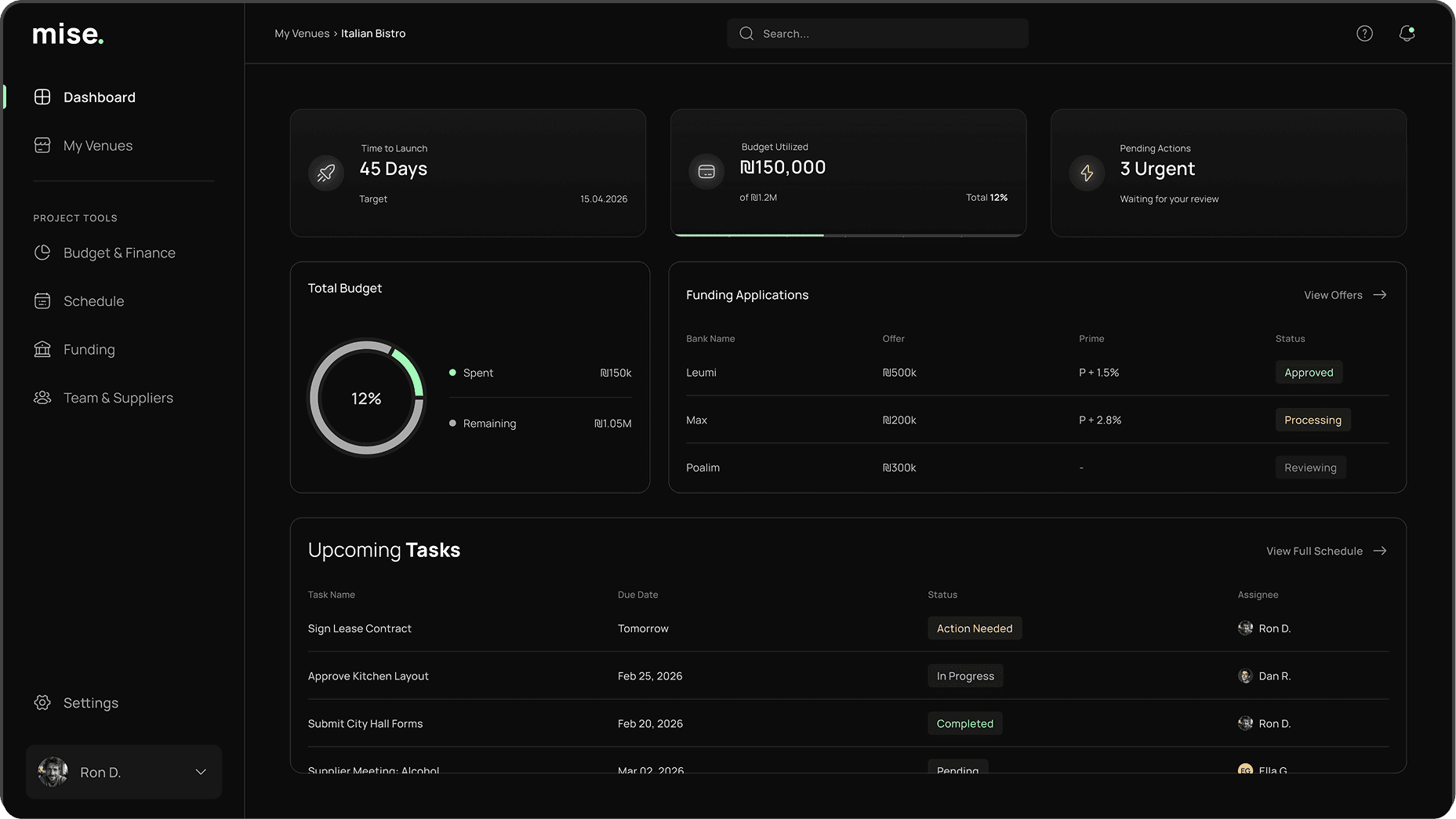Click the Feb 25, 2026 due date

click(x=650, y=676)
